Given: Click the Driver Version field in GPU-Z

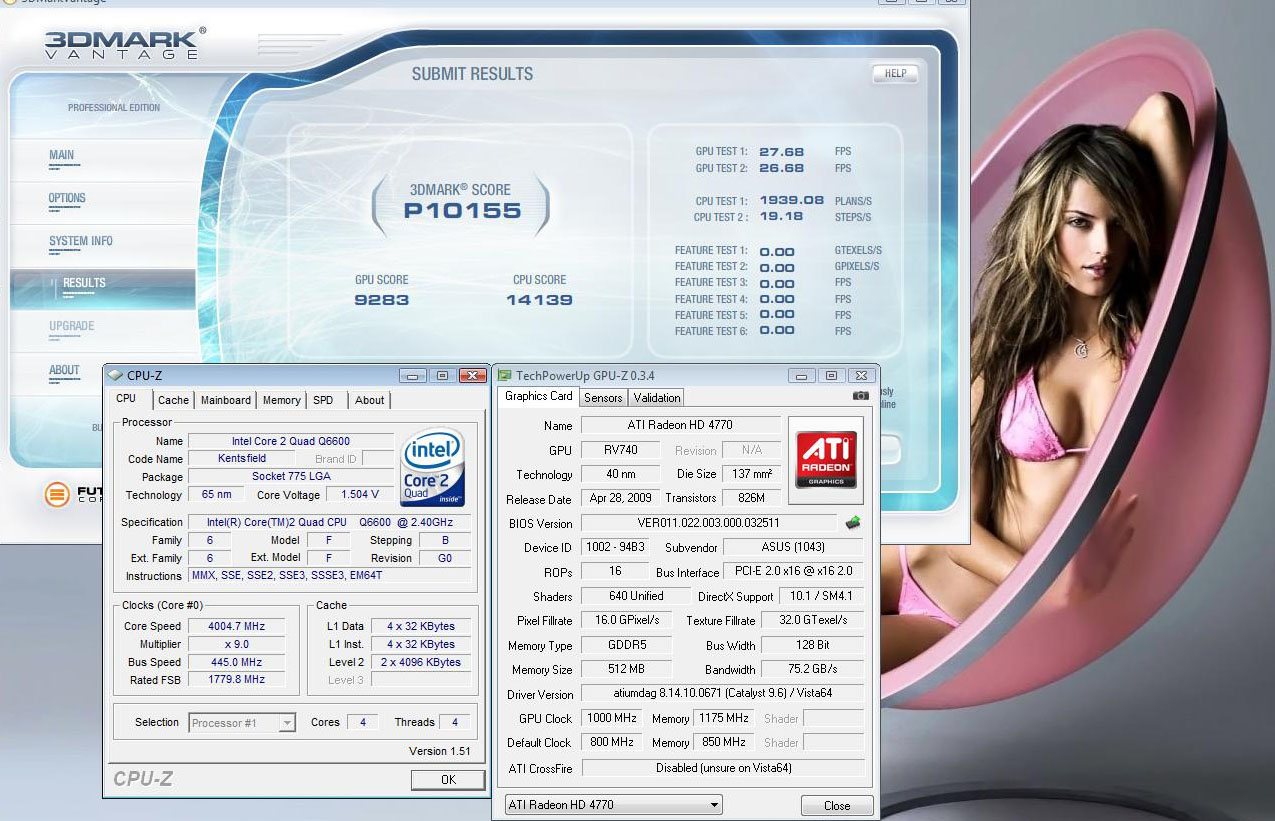Looking at the screenshot, I should [x=722, y=693].
